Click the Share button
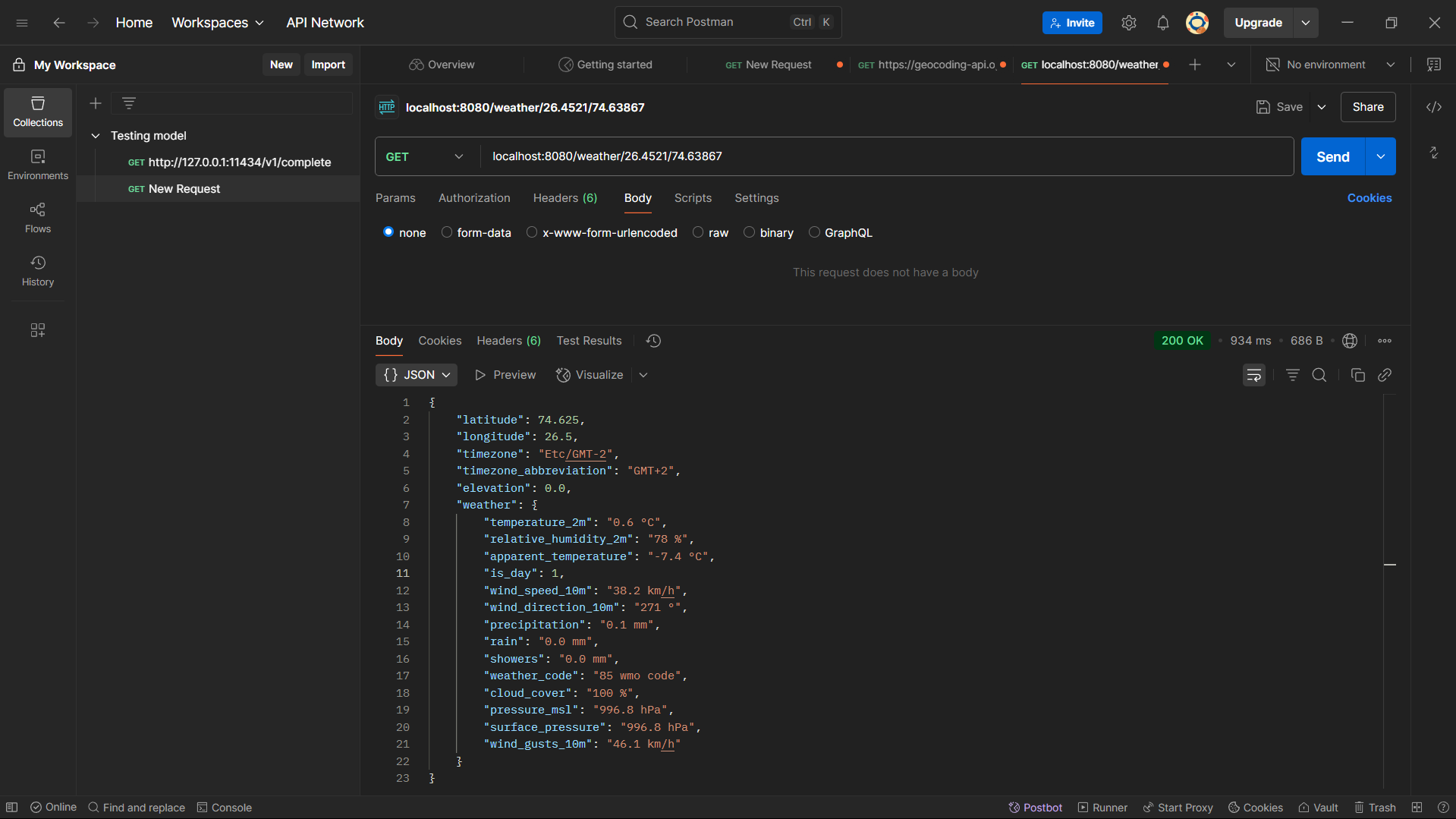1456x819 pixels. 1368,107
